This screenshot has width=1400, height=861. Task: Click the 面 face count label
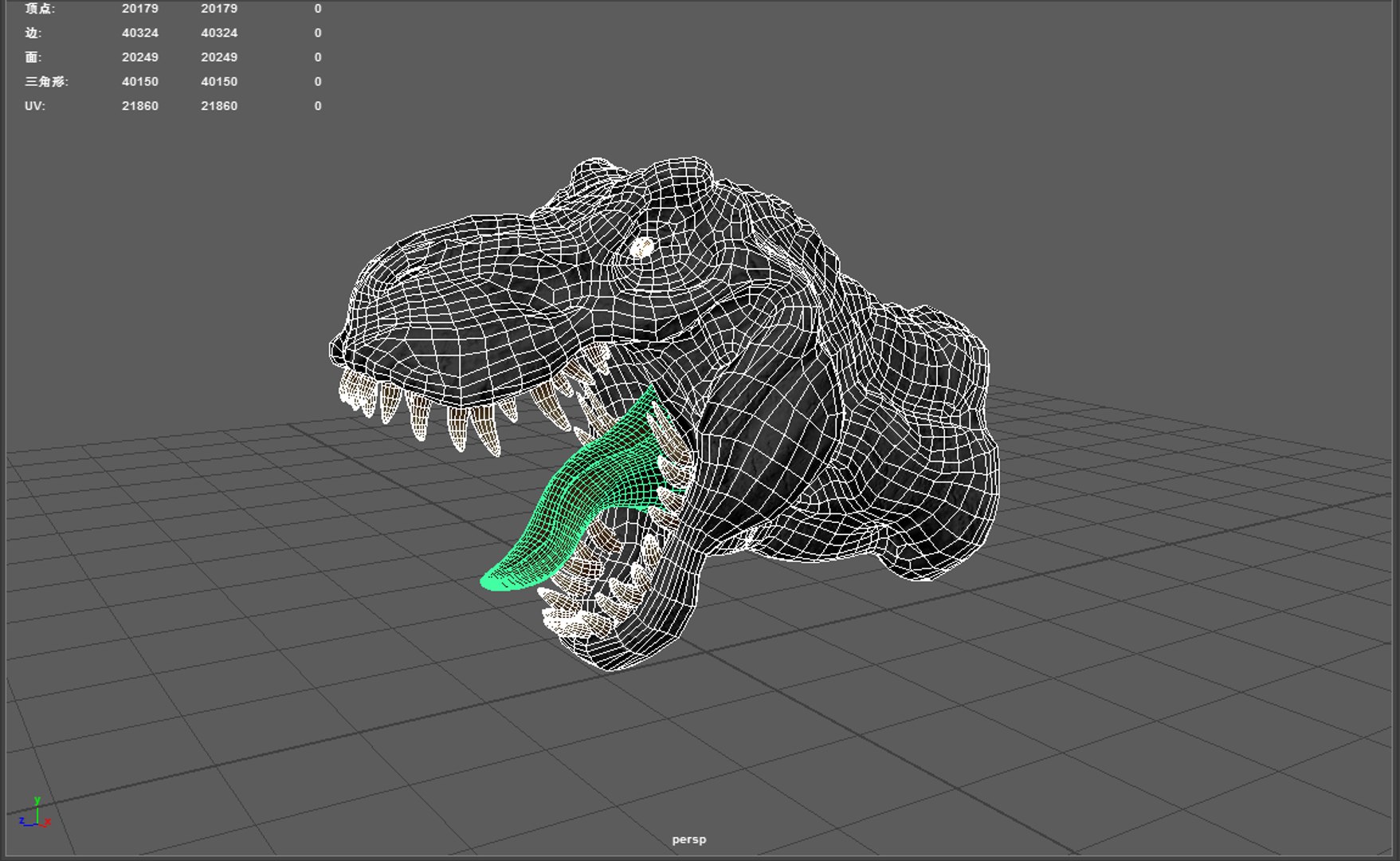[33, 57]
